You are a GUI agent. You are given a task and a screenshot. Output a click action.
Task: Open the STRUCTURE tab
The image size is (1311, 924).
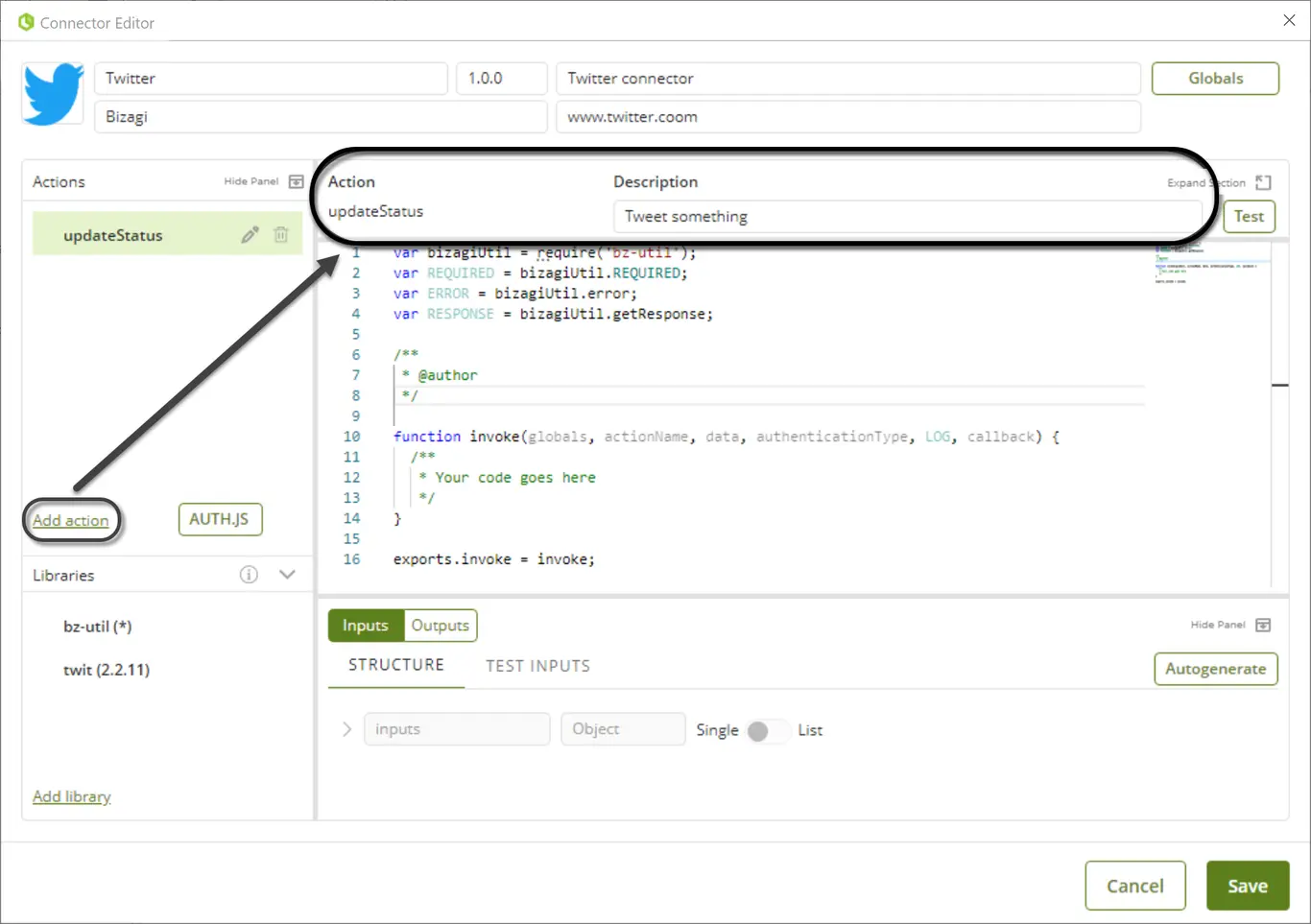[396, 665]
